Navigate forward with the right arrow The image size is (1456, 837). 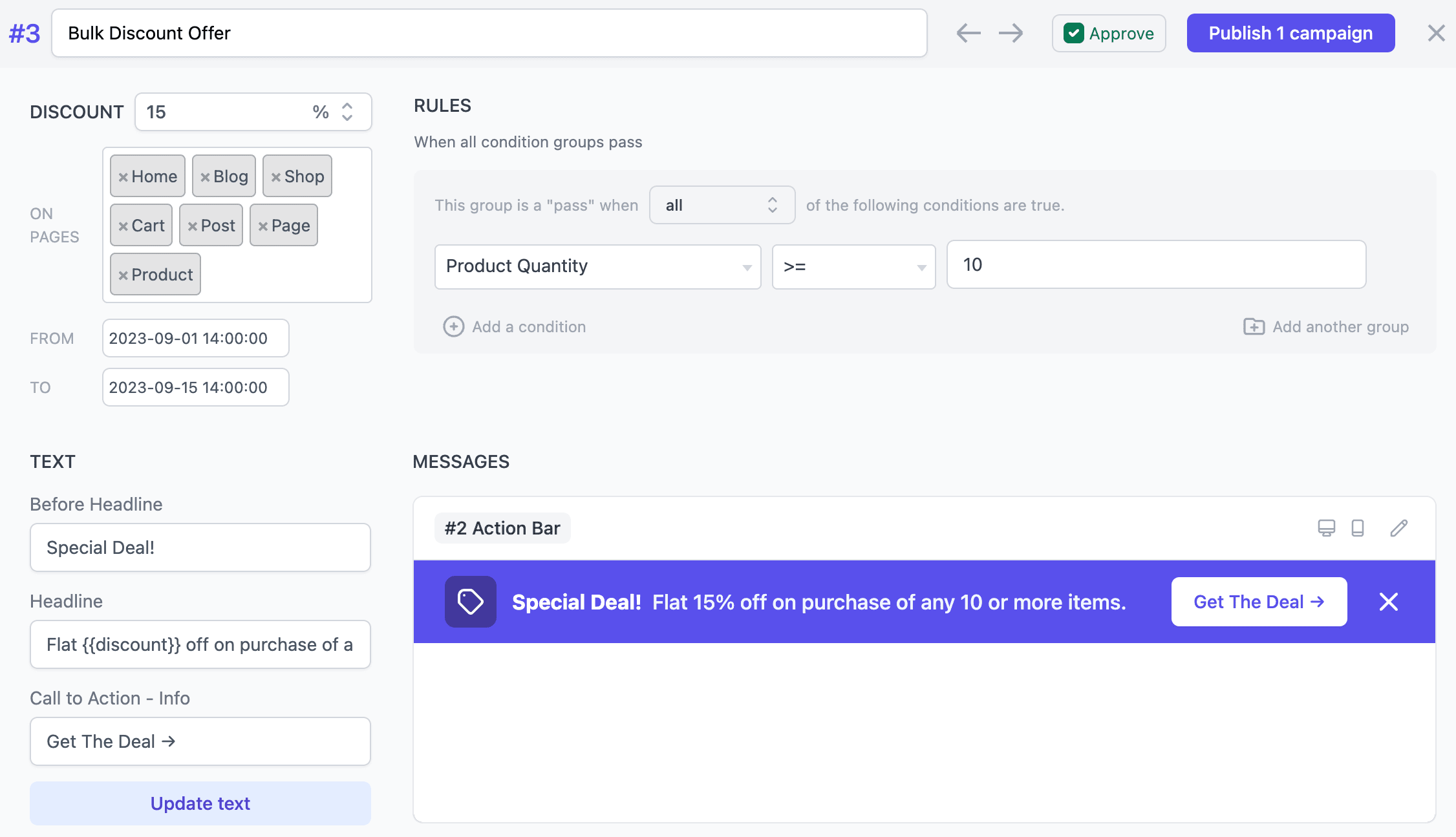pyautogui.click(x=1011, y=32)
